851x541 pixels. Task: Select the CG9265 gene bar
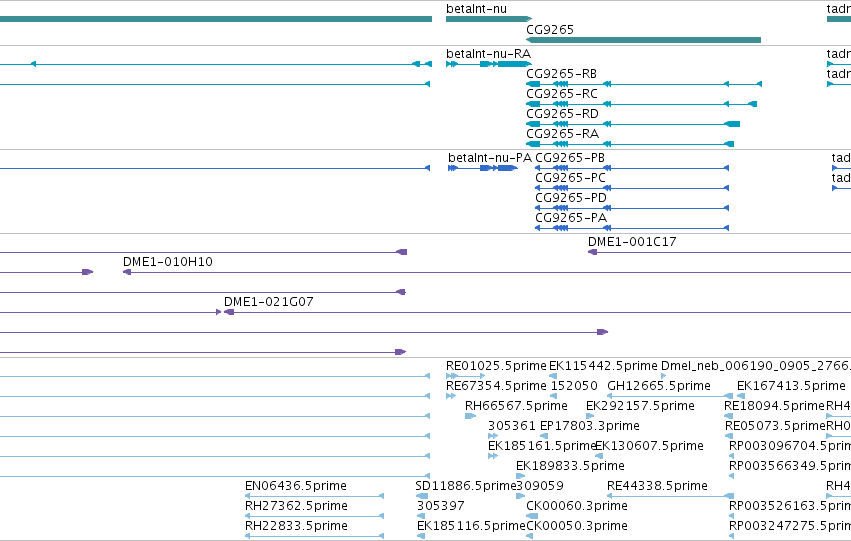click(x=643, y=40)
